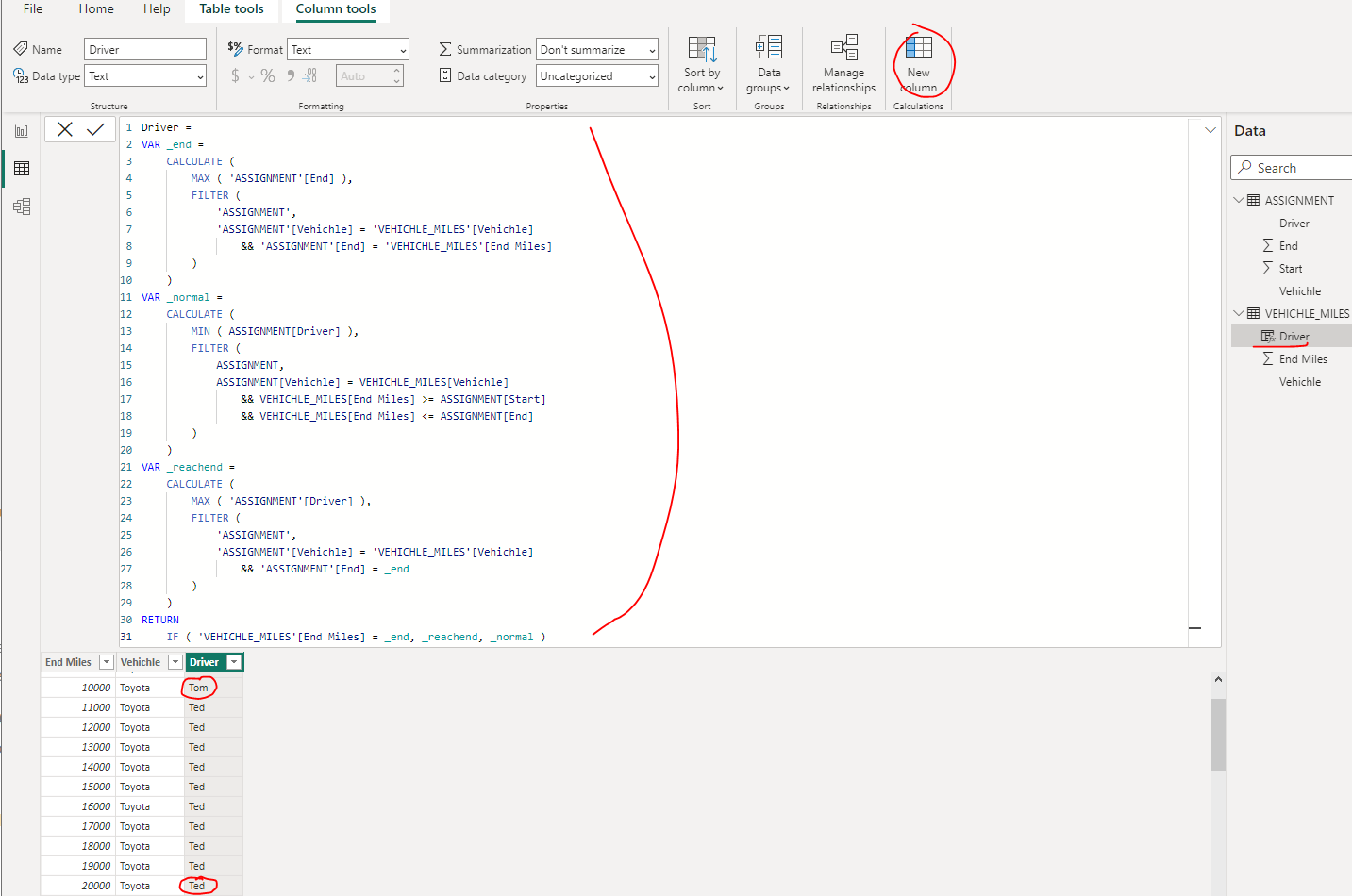This screenshot has width=1352, height=896.
Task: Open Data groups menu
Action: (x=768, y=64)
